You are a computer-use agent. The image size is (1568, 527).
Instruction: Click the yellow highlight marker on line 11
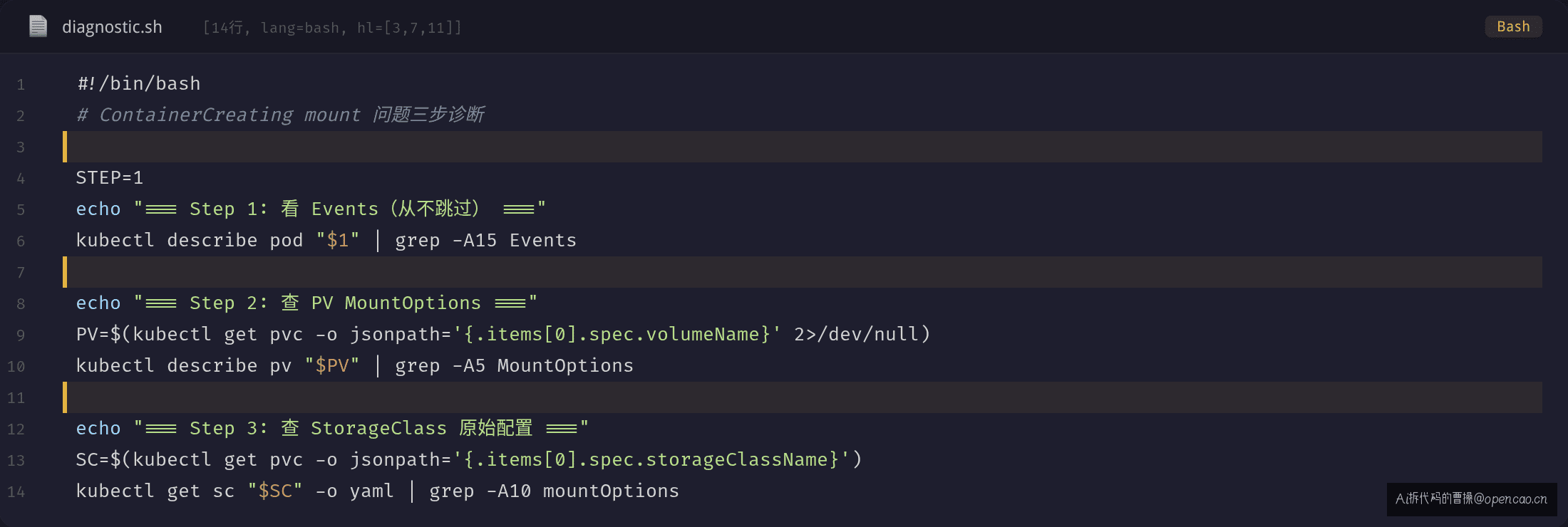(65, 397)
